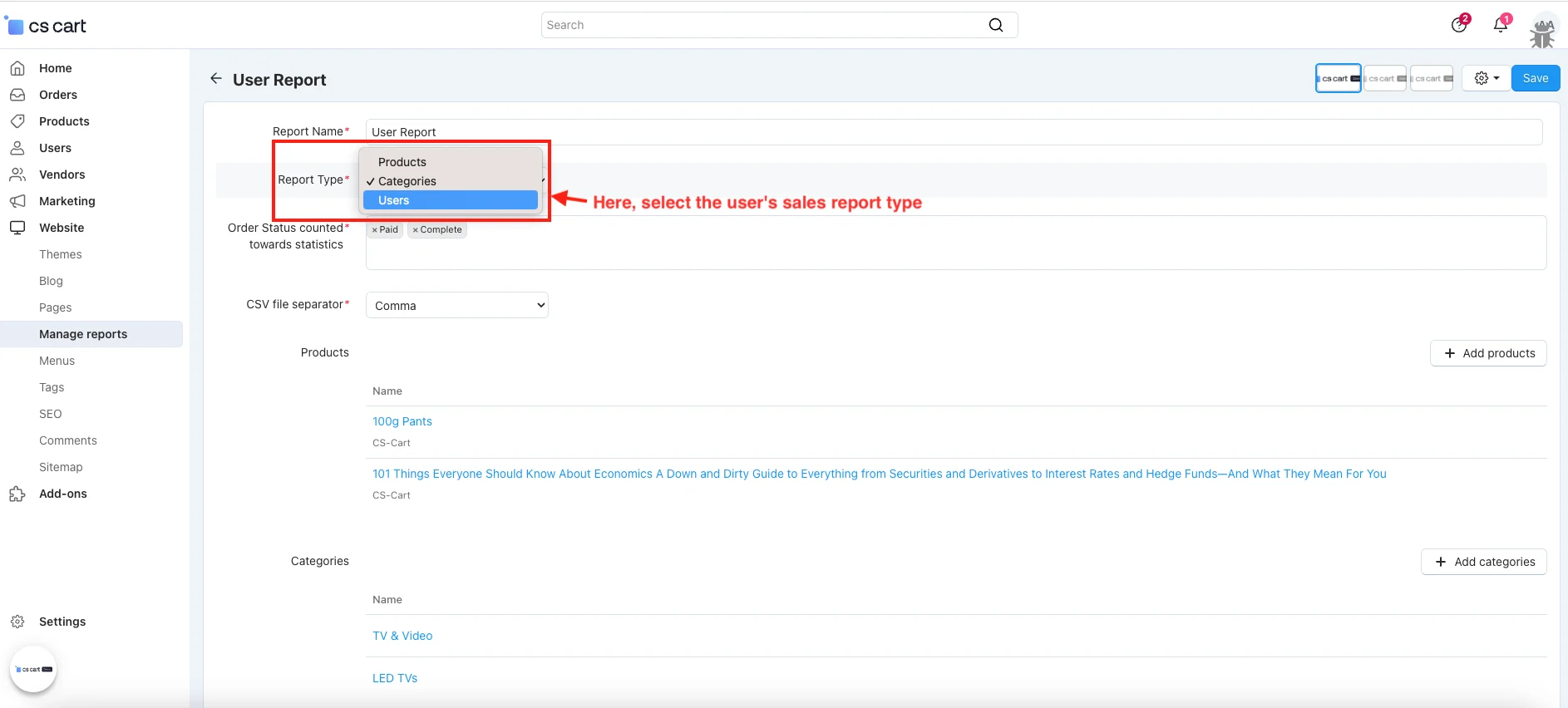The image size is (1568, 708).
Task: Go to Themes under Website
Action: (x=61, y=254)
